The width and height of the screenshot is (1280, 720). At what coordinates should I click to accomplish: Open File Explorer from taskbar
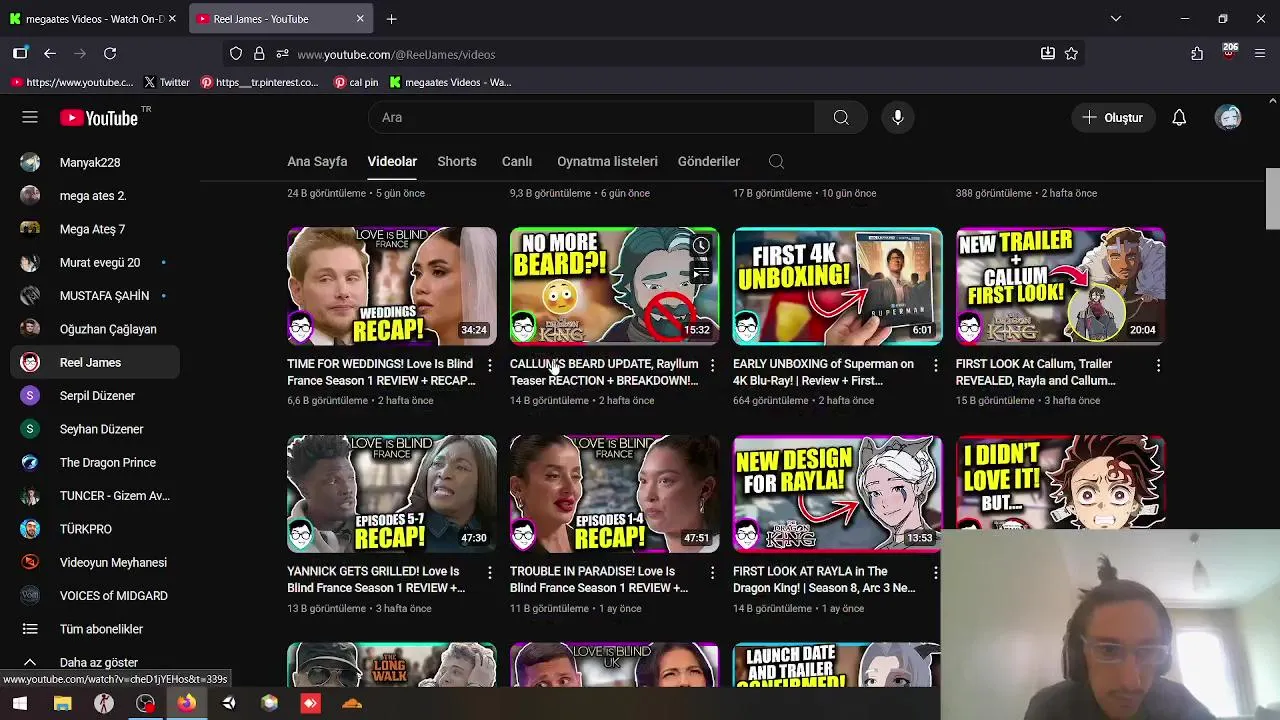62,703
